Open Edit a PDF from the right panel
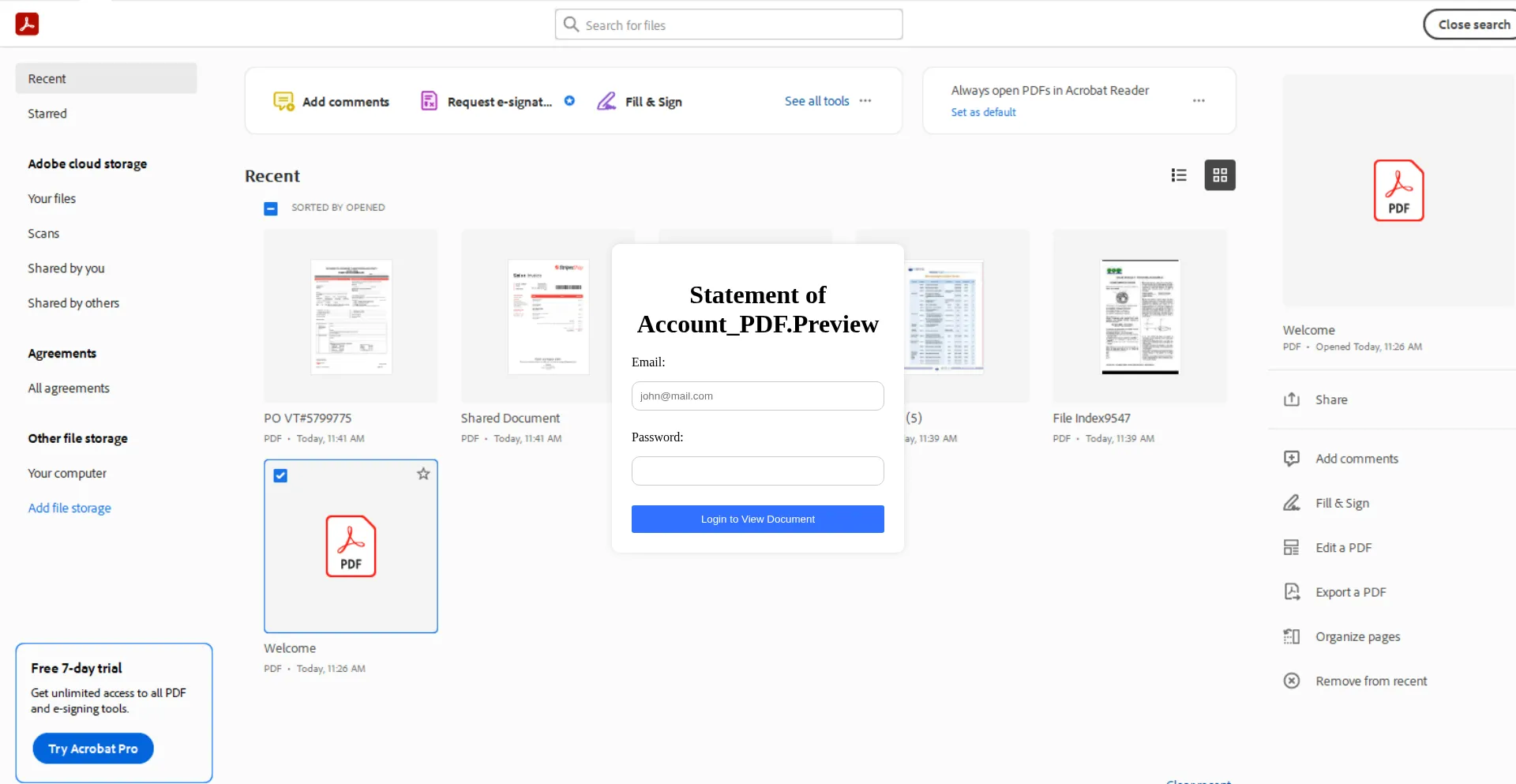1516x784 pixels. click(x=1343, y=546)
